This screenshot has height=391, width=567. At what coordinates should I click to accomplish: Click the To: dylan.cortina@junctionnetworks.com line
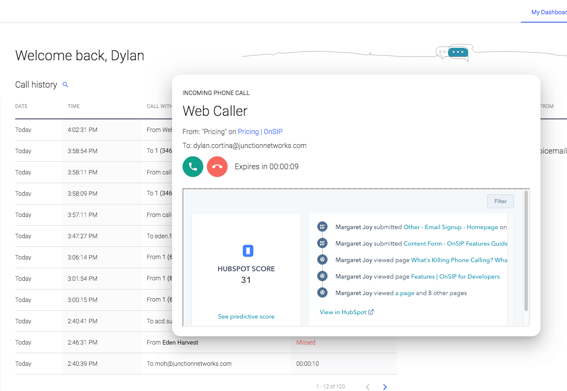click(244, 146)
